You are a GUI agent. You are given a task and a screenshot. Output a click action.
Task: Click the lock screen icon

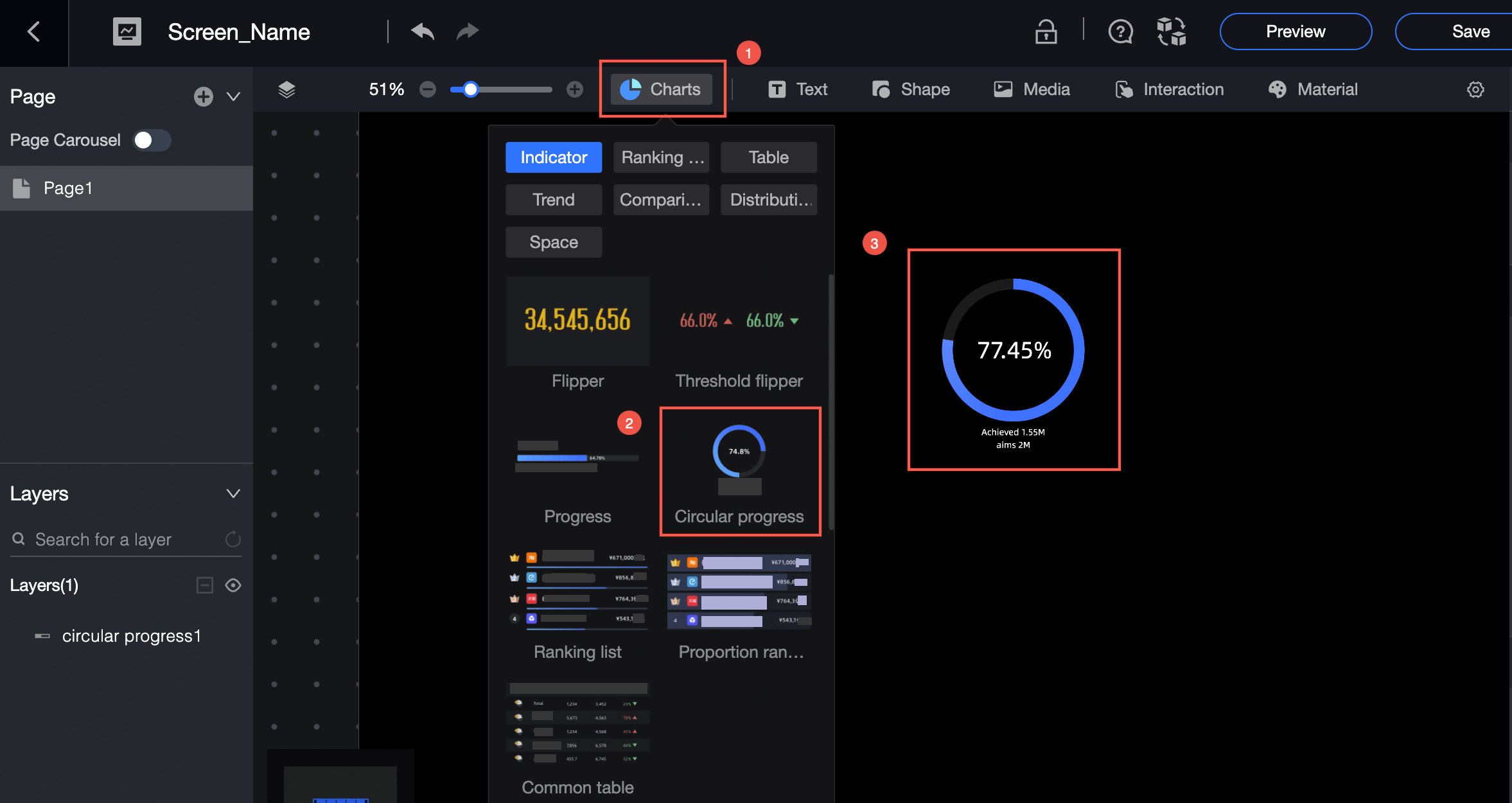pyautogui.click(x=1046, y=31)
